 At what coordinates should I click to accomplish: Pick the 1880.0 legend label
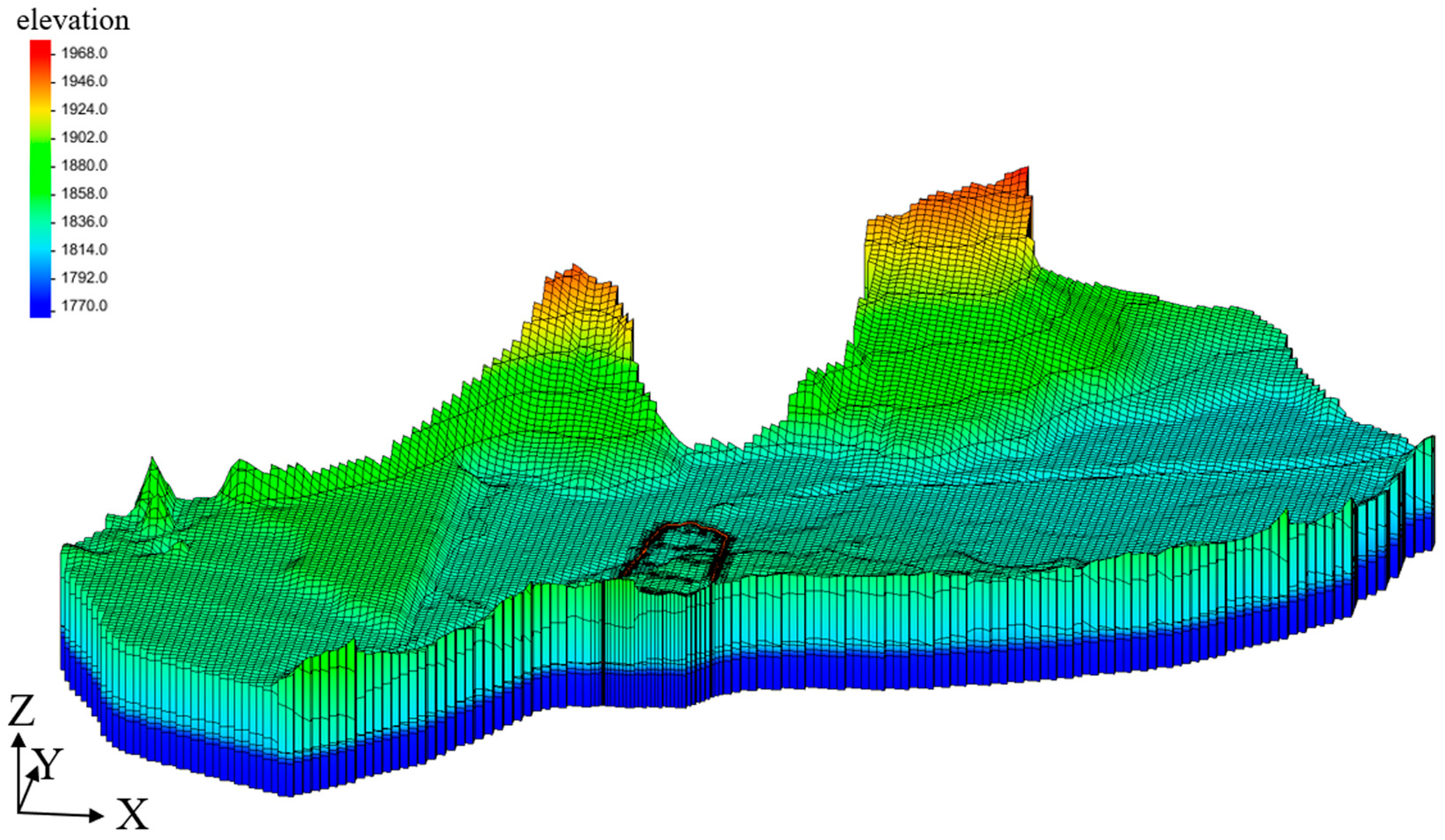84,166
